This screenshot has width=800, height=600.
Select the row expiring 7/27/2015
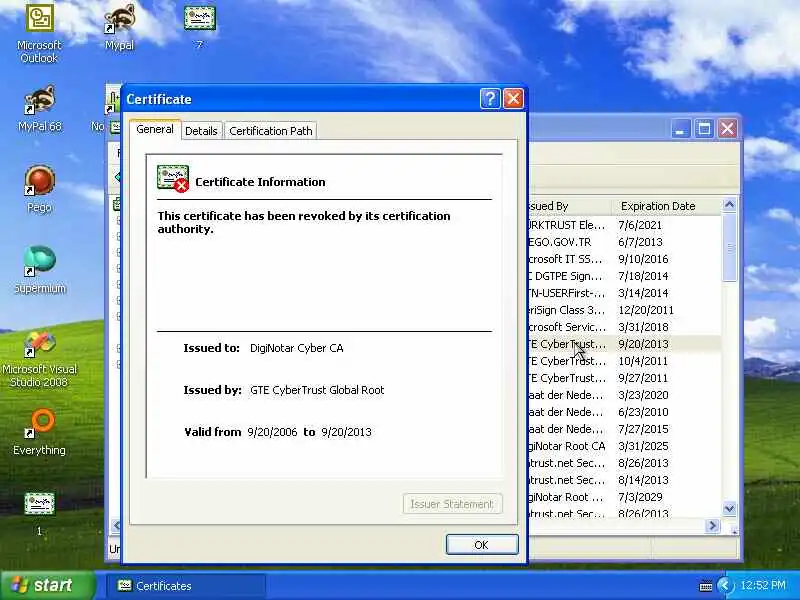[x=624, y=429]
